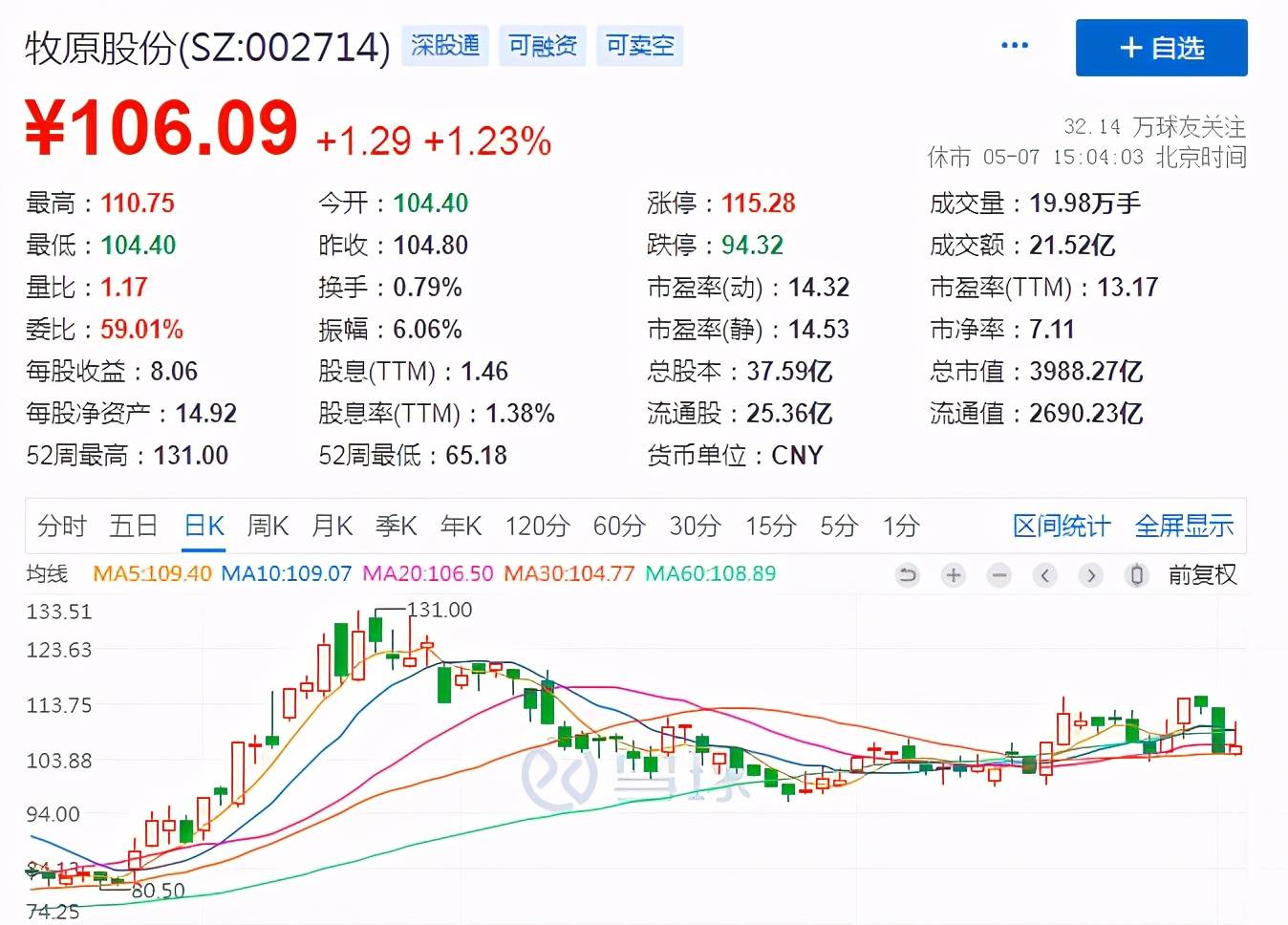Click 货币单位 CNY entry
The height and width of the screenshot is (925, 1288).
(735, 455)
